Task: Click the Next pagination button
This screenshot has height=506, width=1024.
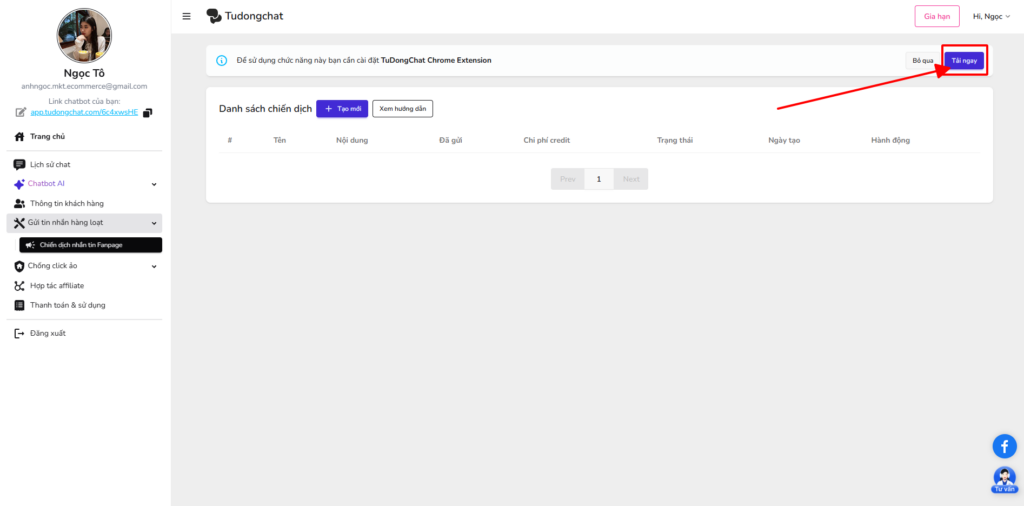Action: [631, 179]
